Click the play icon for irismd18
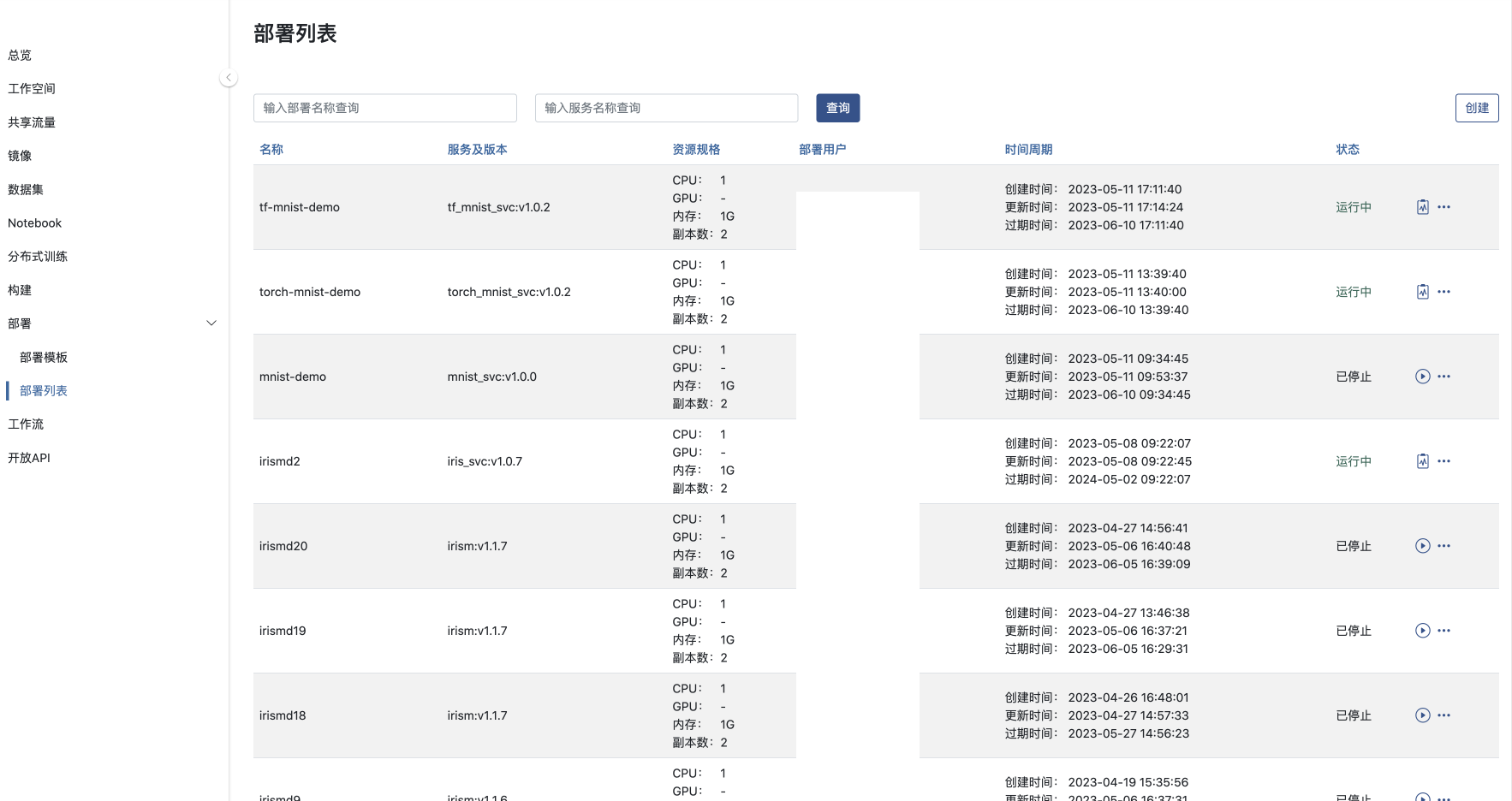 (x=1422, y=715)
